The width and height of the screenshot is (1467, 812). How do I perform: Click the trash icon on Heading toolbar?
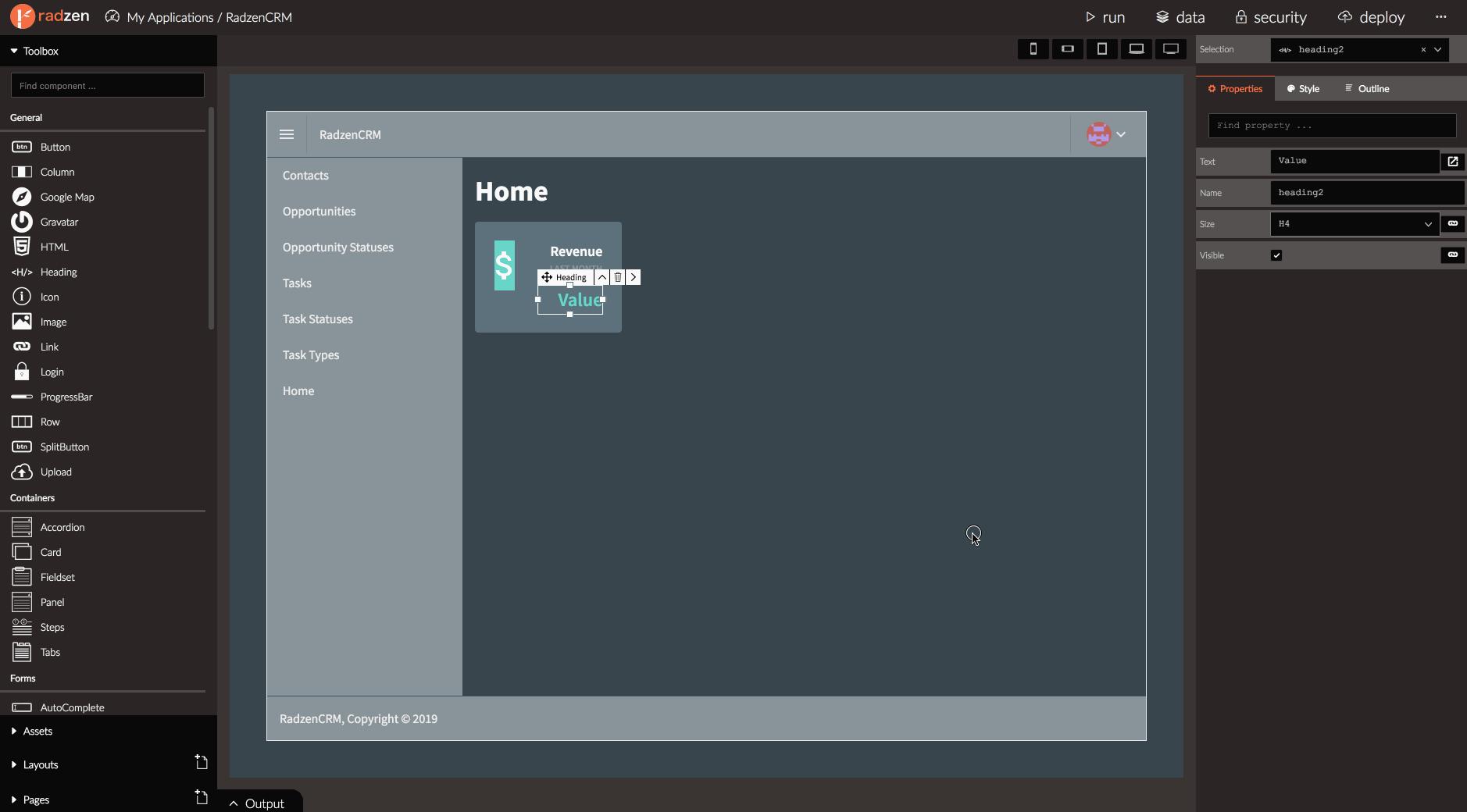(618, 277)
